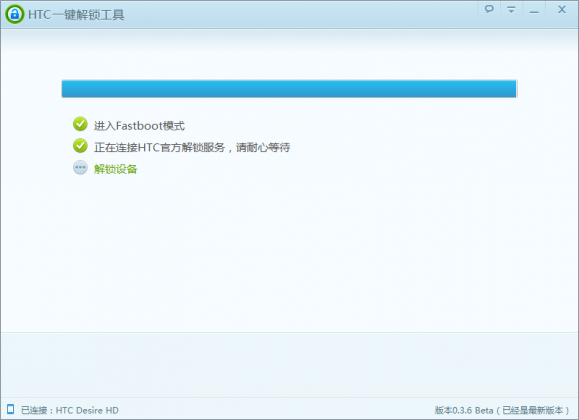Click the HTC一键解锁工具 window title
The width and height of the screenshot is (579, 420).
tap(76, 15)
